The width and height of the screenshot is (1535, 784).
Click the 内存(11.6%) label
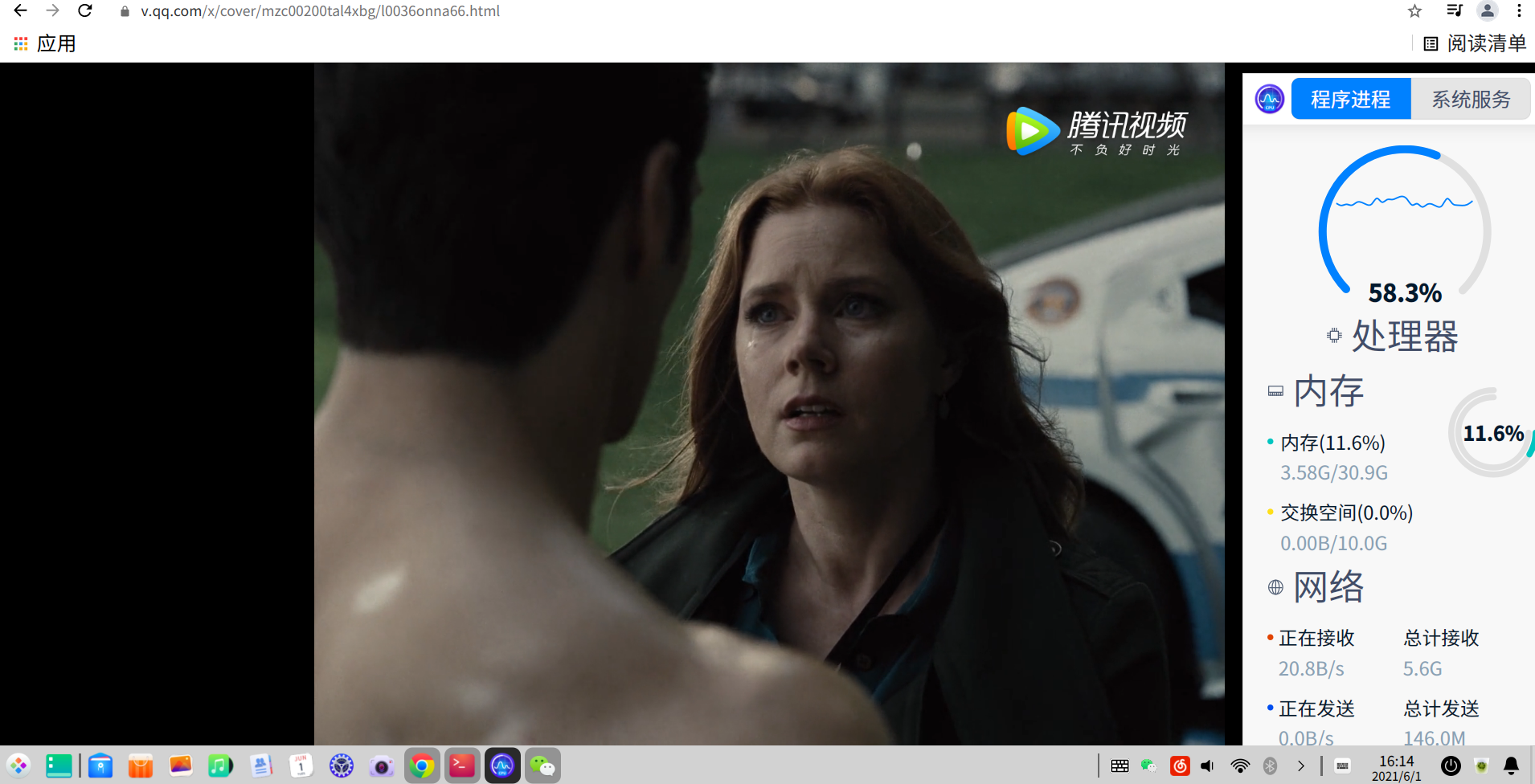point(1332,443)
